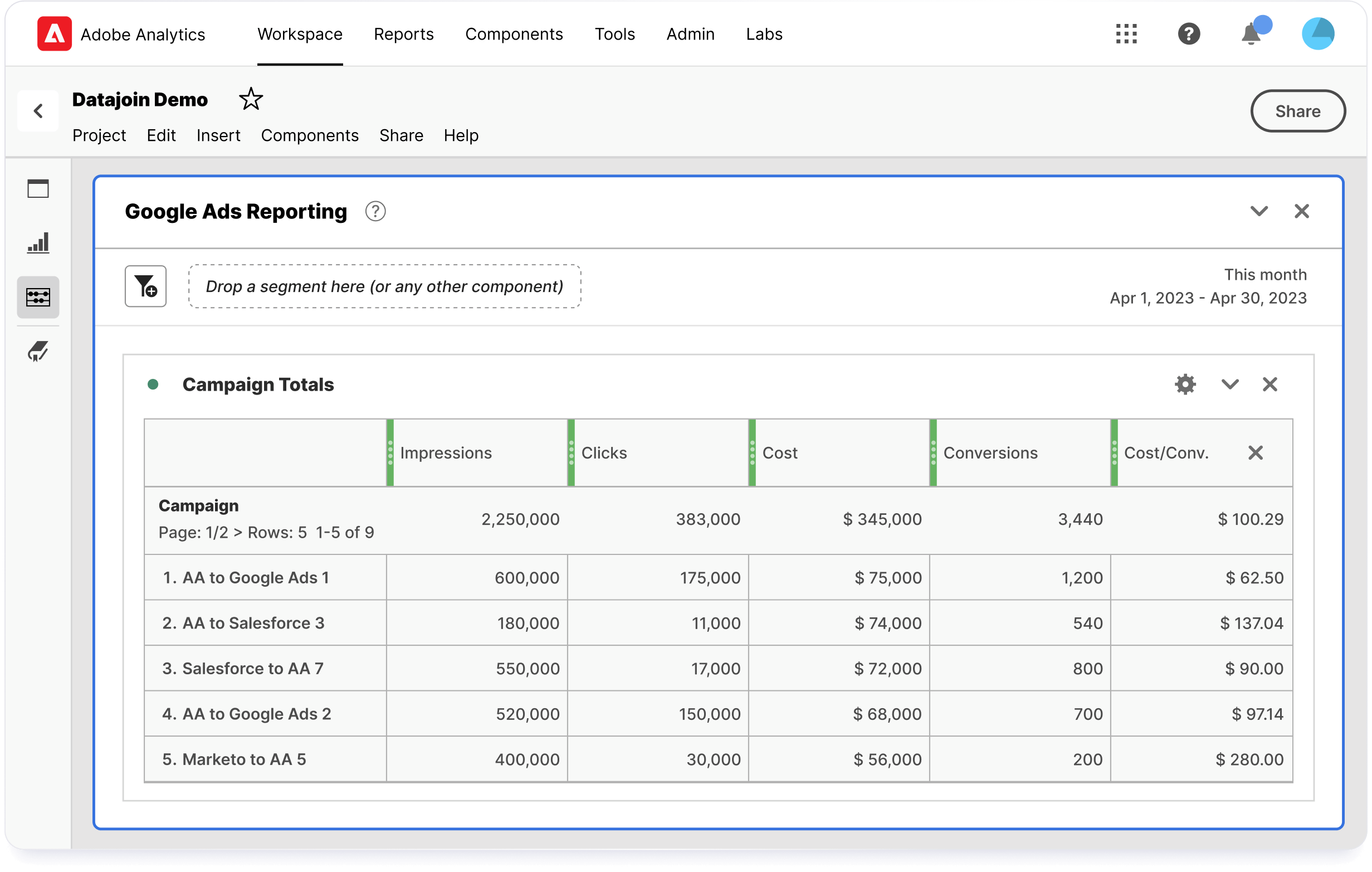Close the Campaign Totals table
1372x872 pixels.
(1270, 384)
